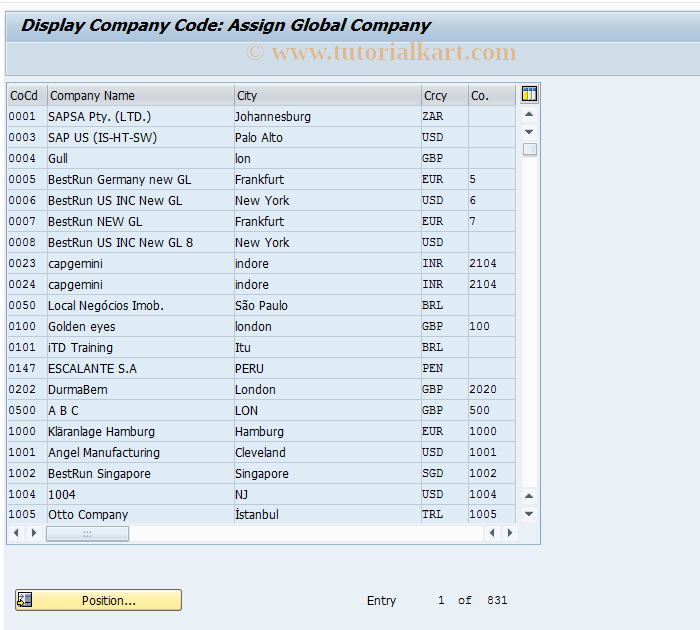Select the Company Name column header
The image size is (700, 630).
141,96
